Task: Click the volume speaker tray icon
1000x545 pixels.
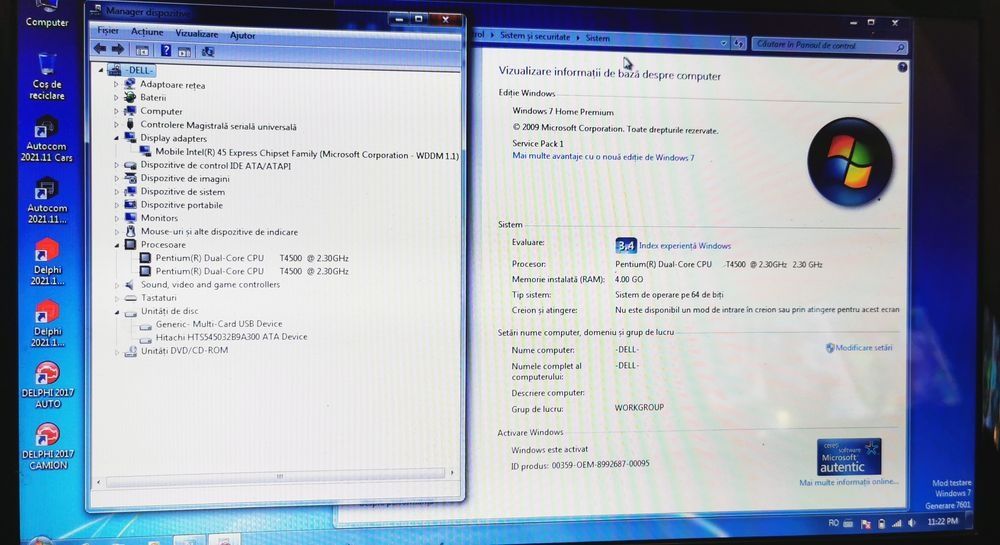Action: tap(912, 523)
